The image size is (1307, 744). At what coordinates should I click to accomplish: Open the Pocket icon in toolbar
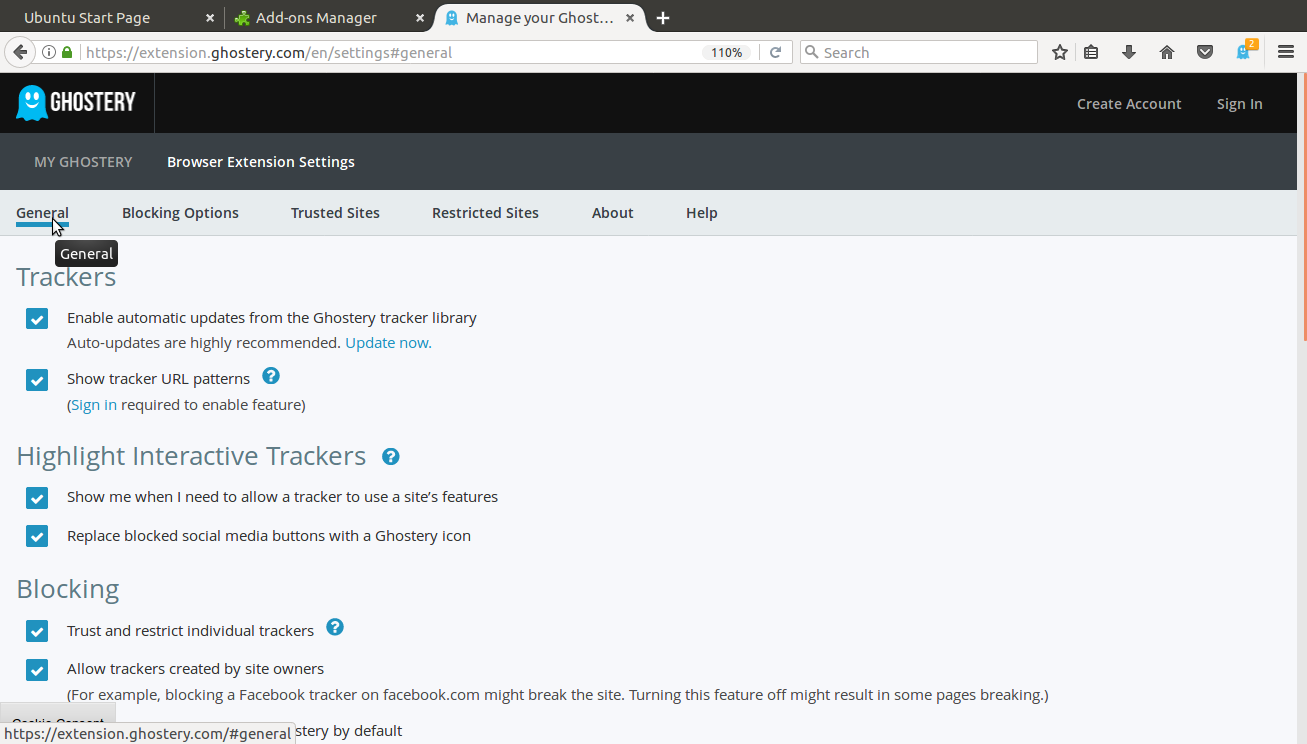1205,52
